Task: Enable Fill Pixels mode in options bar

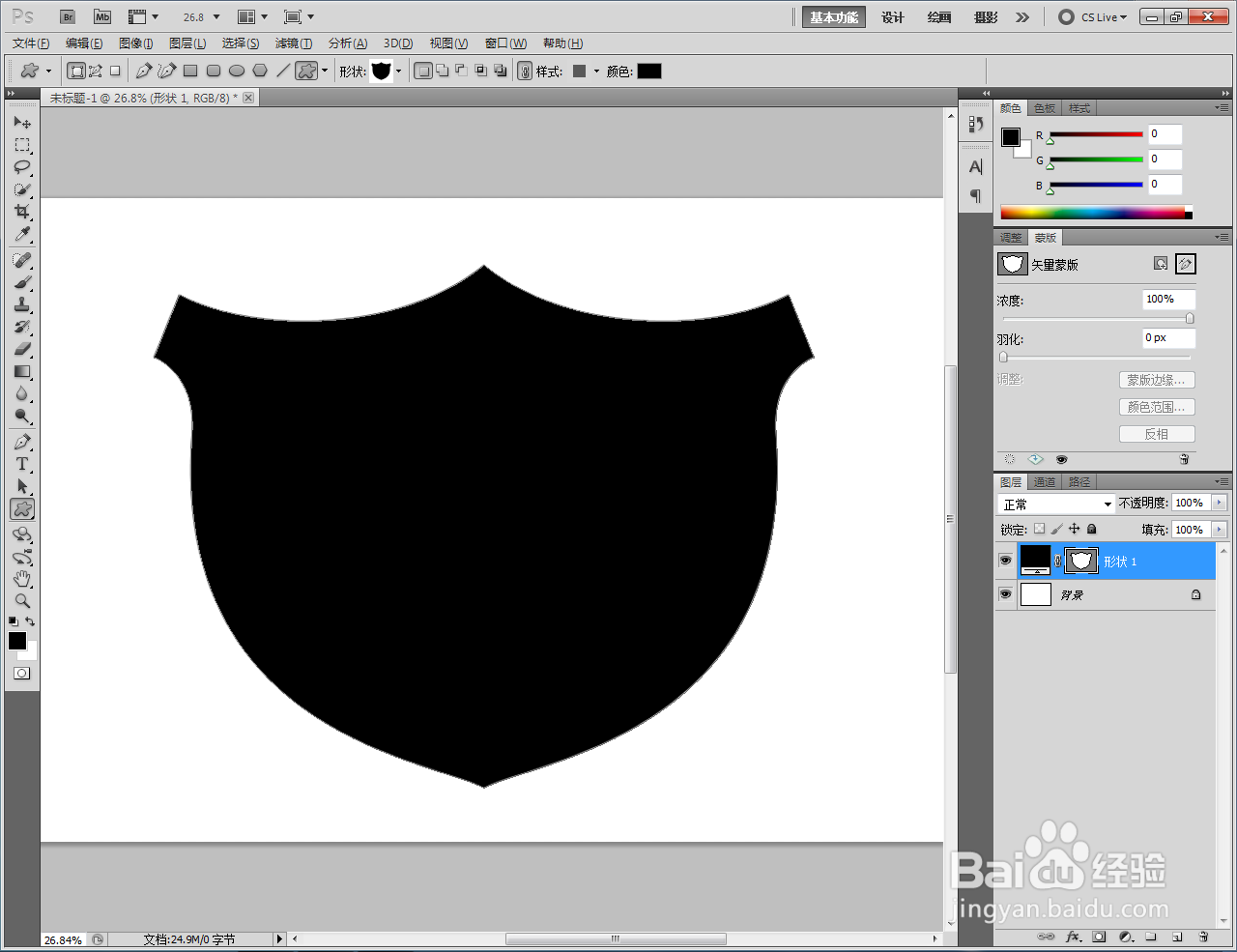Action: [115, 71]
